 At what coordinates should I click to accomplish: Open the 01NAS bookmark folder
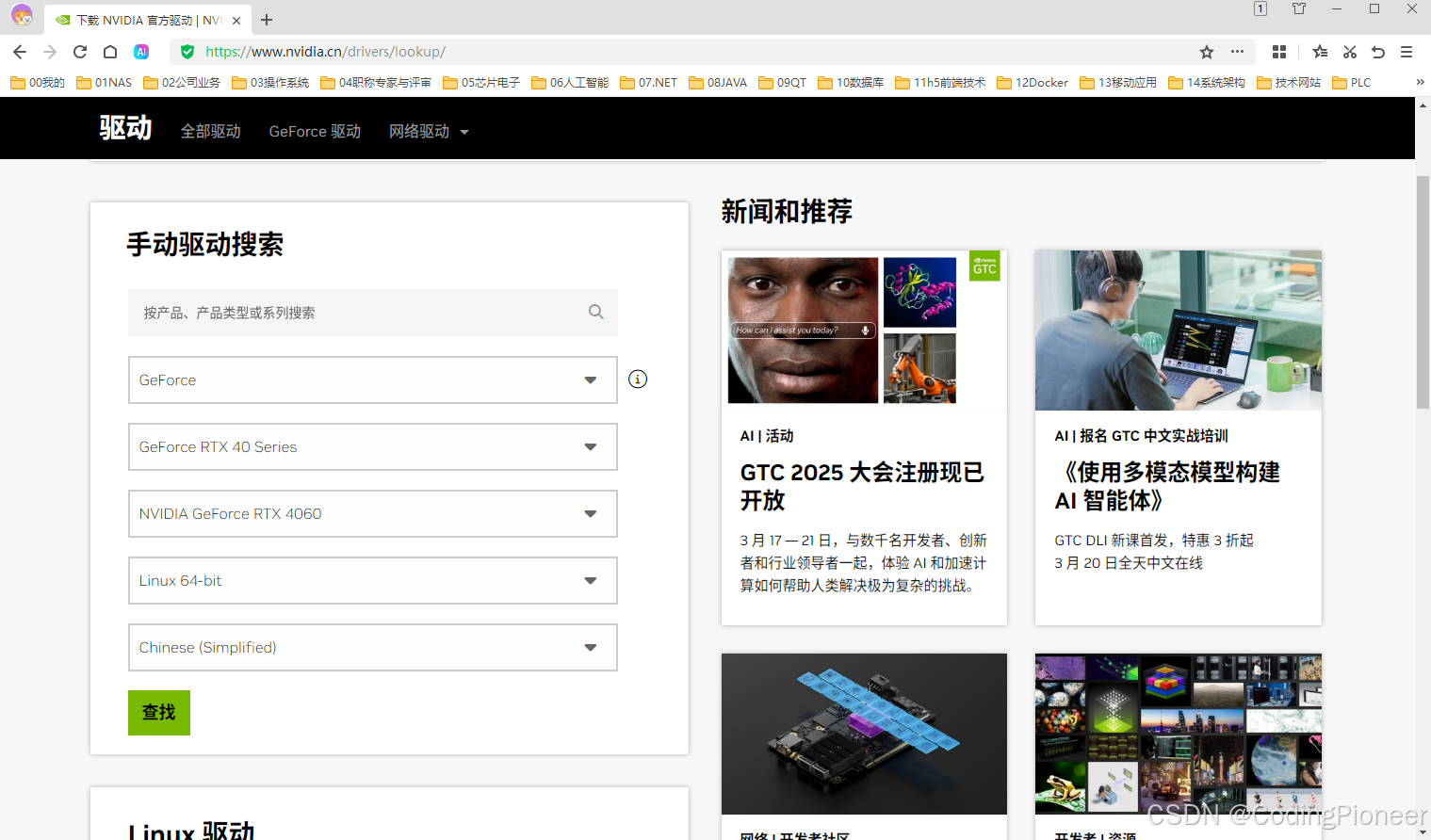click(105, 83)
